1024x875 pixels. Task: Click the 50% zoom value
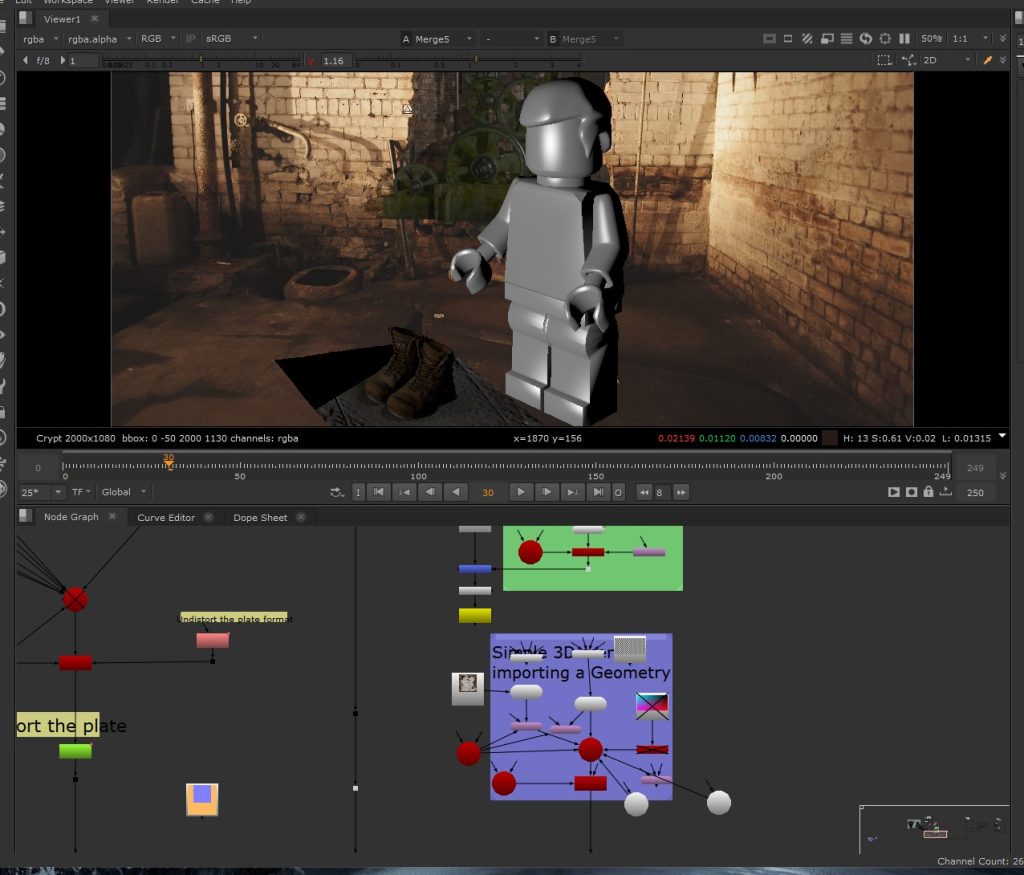931,39
